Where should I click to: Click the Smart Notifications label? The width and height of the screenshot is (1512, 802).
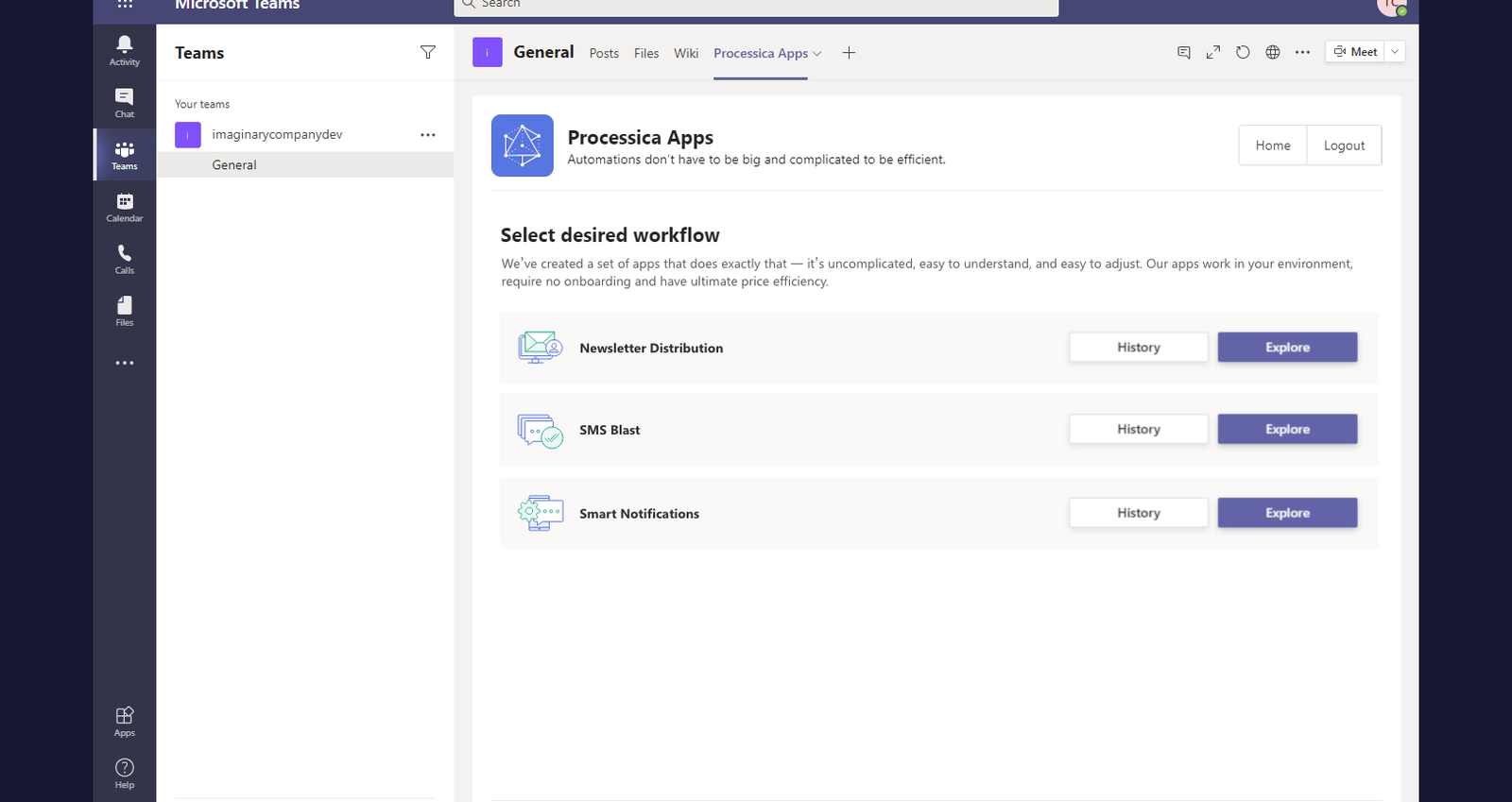pyautogui.click(x=639, y=514)
